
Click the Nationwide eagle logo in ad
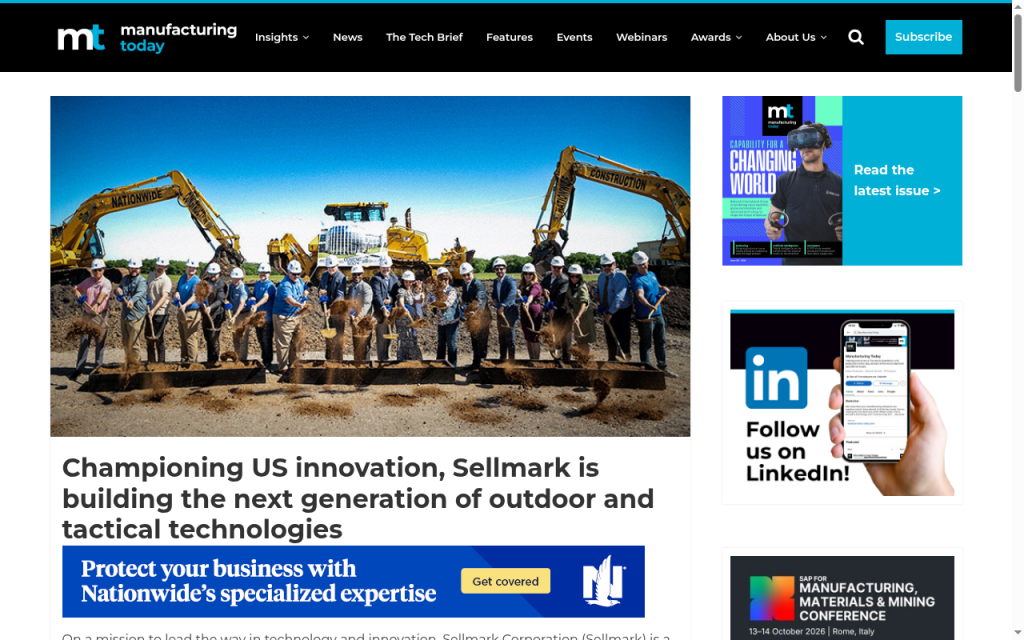(x=604, y=581)
